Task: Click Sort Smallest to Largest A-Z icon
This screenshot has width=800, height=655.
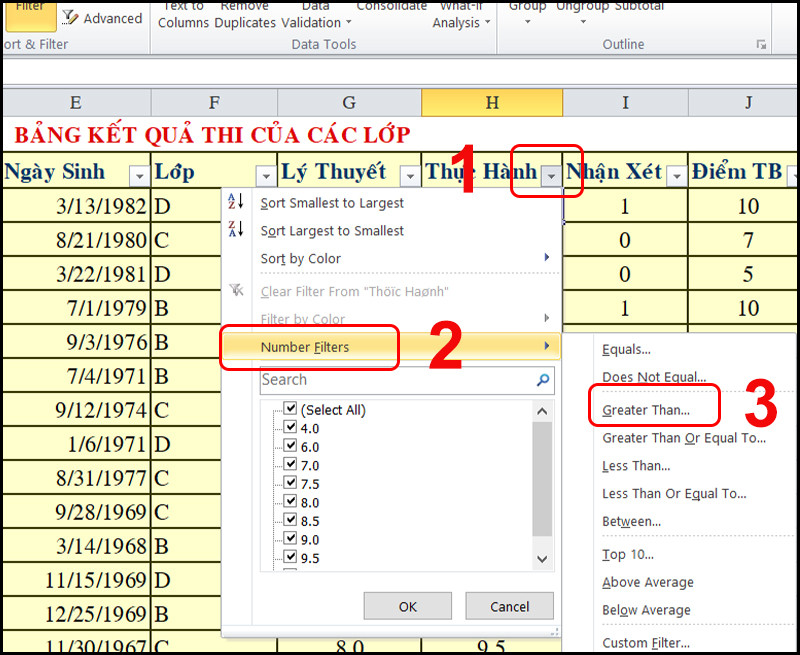Action: [x=236, y=202]
